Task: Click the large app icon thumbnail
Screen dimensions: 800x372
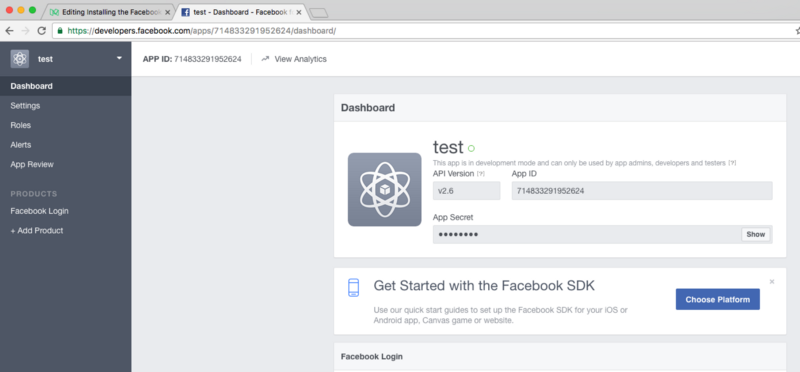Action: click(385, 189)
